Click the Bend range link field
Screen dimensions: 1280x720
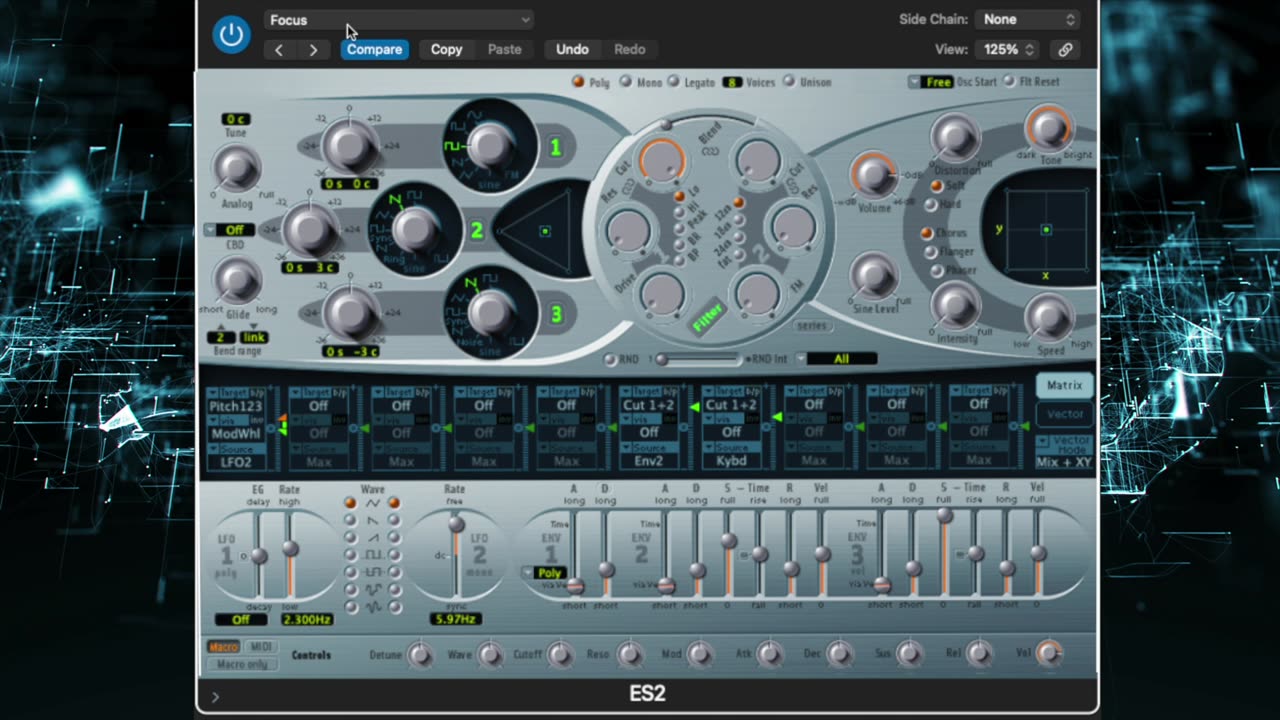click(254, 338)
